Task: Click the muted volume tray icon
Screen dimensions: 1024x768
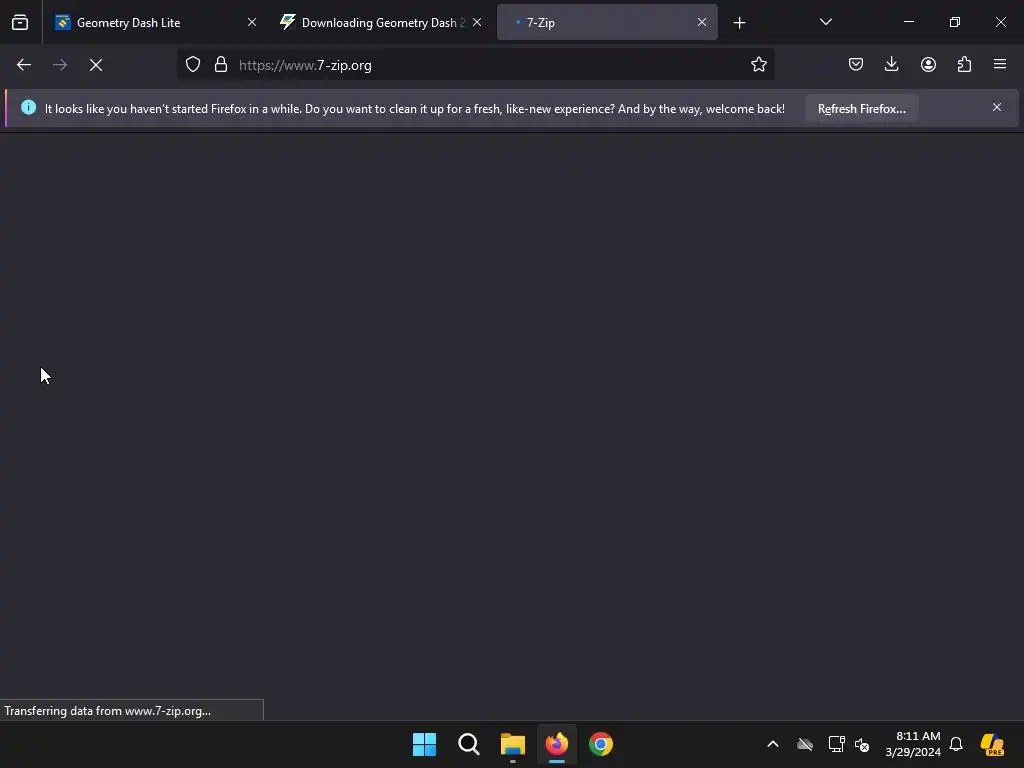Action: (862, 744)
